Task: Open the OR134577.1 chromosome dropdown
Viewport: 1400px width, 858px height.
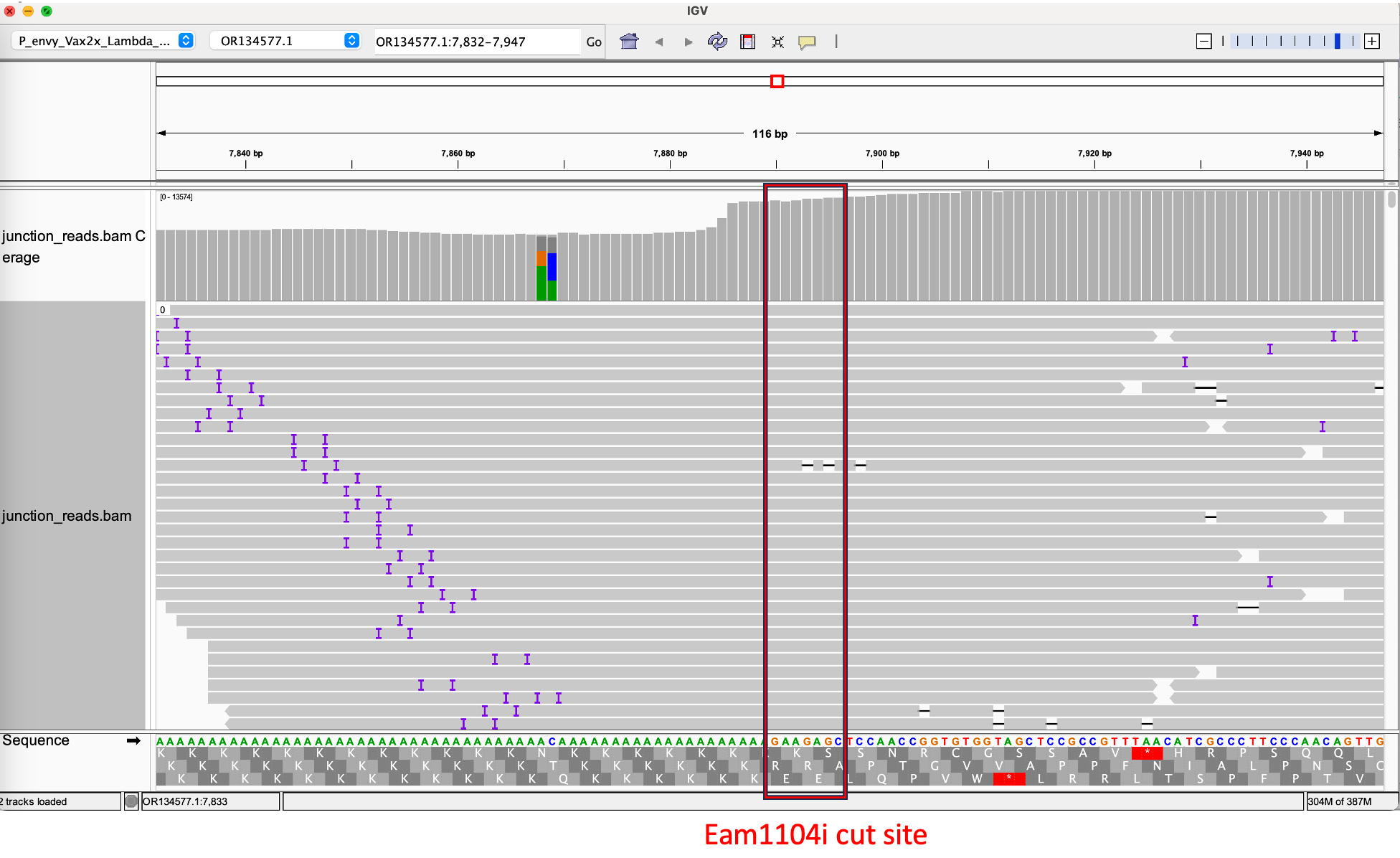Action: point(285,41)
